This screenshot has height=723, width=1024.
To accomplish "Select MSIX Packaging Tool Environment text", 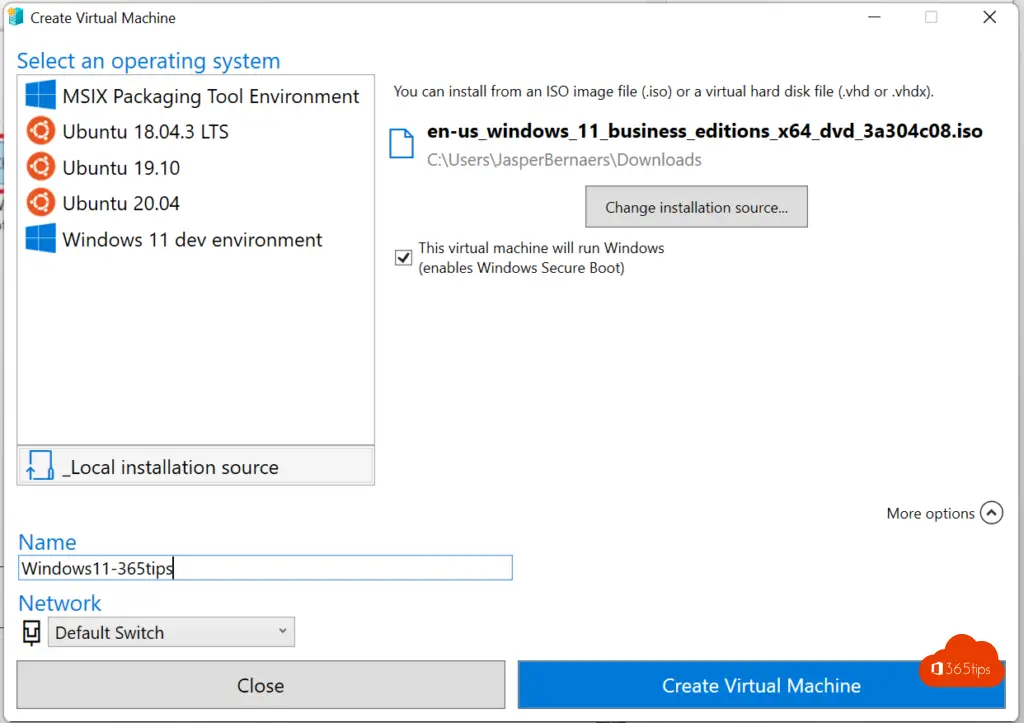I will click(211, 96).
